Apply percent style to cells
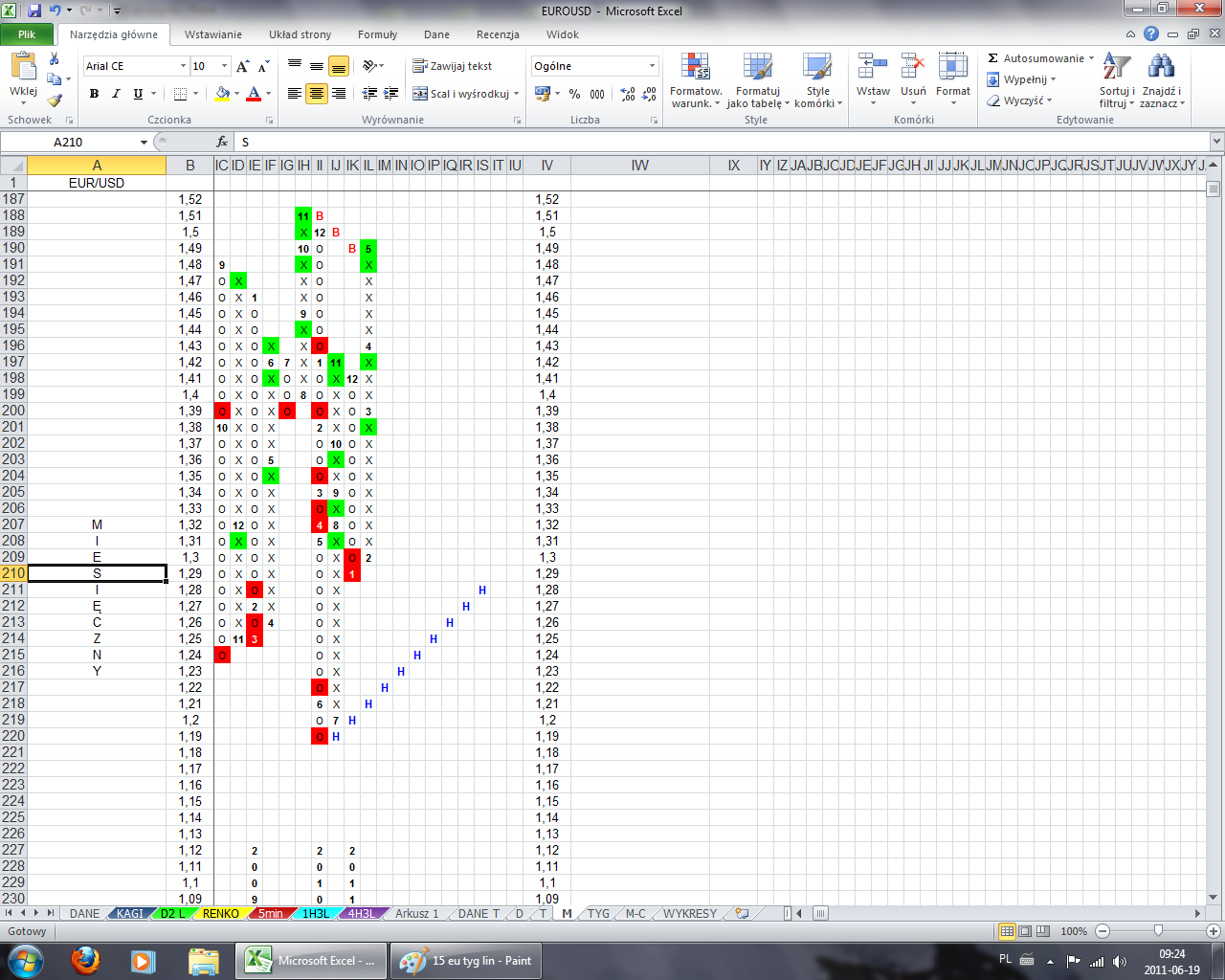The image size is (1225, 980). pos(574,94)
